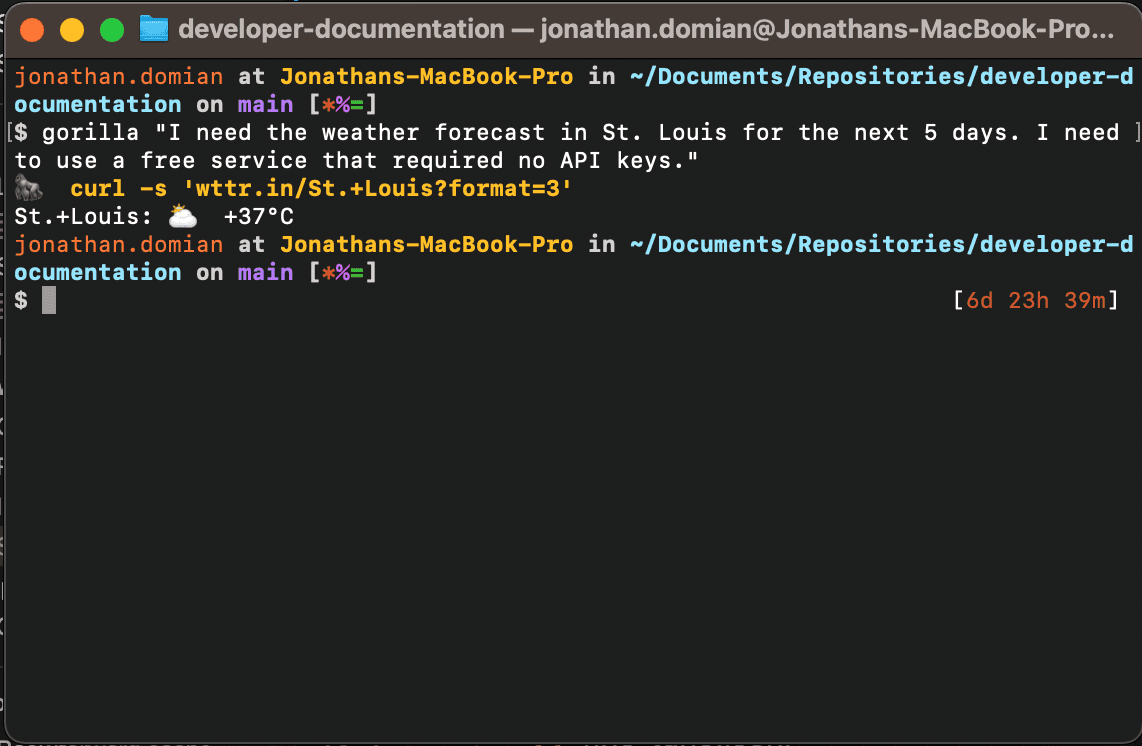
Task: Maximize the window with the green button
Action: (112, 29)
